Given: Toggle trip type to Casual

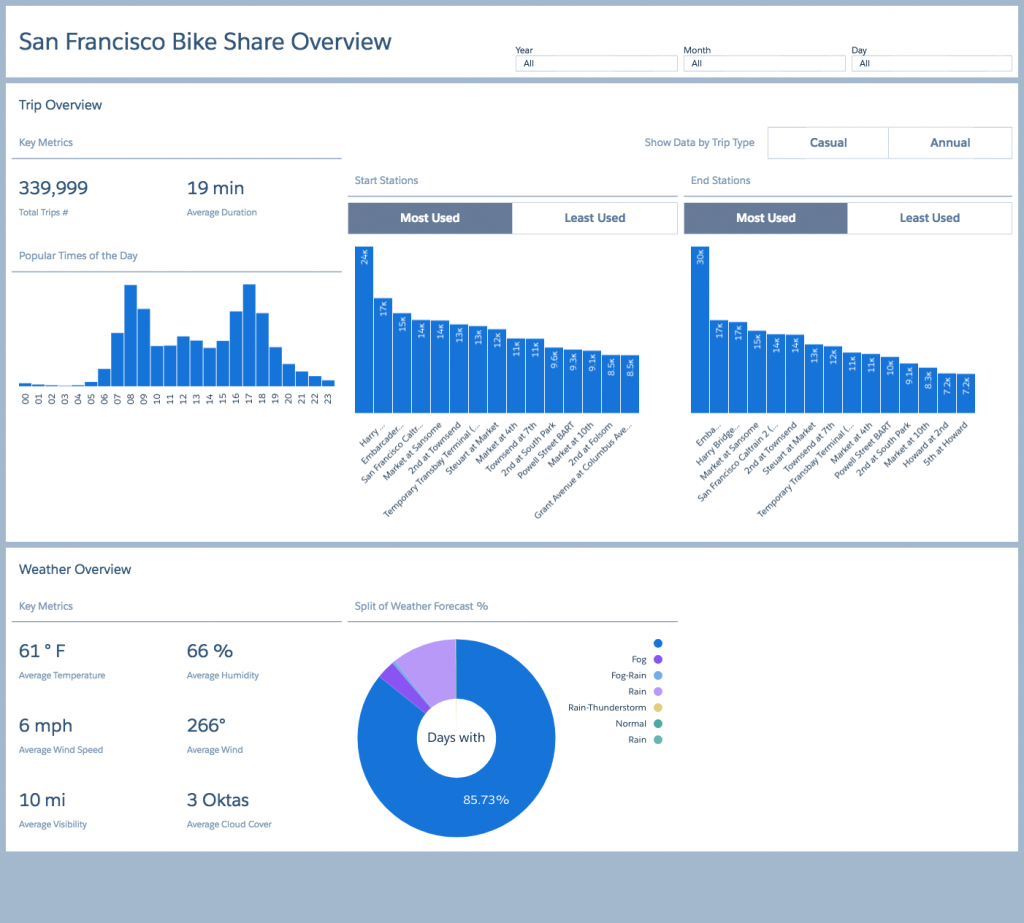Looking at the screenshot, I should [828, 143].
